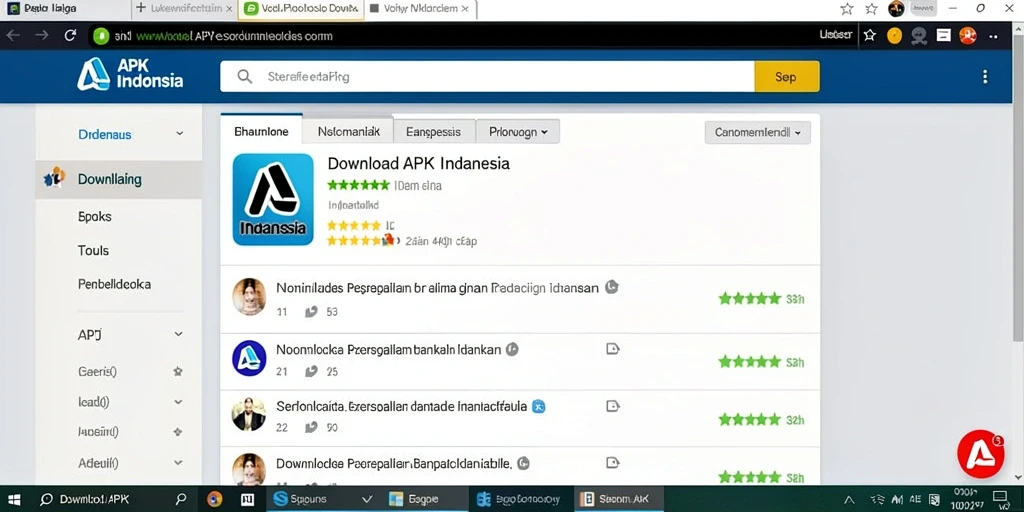1024x512 pixels.
Task: Click the yellow circle extension icon
Action: click(894, 36)
